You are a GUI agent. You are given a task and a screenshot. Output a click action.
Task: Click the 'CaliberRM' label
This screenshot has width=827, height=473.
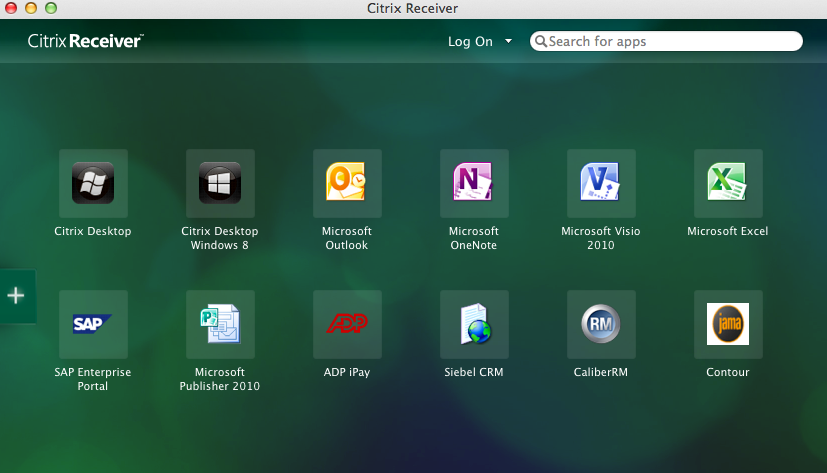pos(601,372)
